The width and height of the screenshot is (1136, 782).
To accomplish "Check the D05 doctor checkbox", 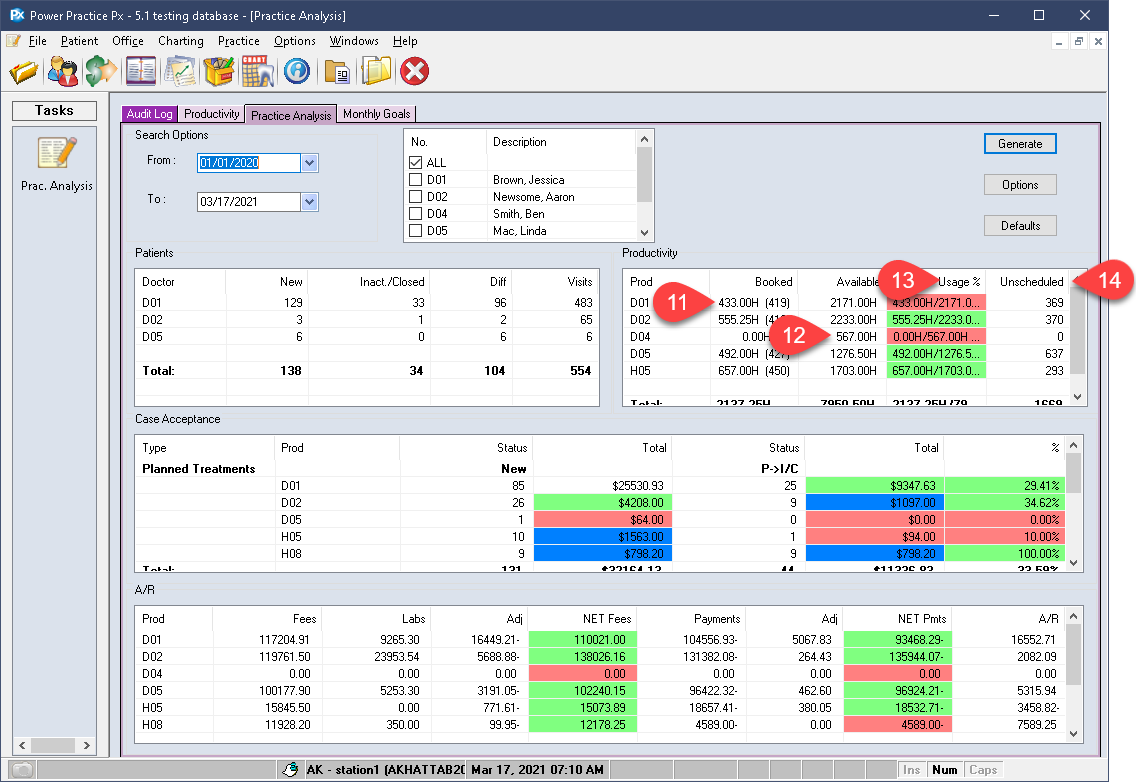I will (x=415, y=230).
